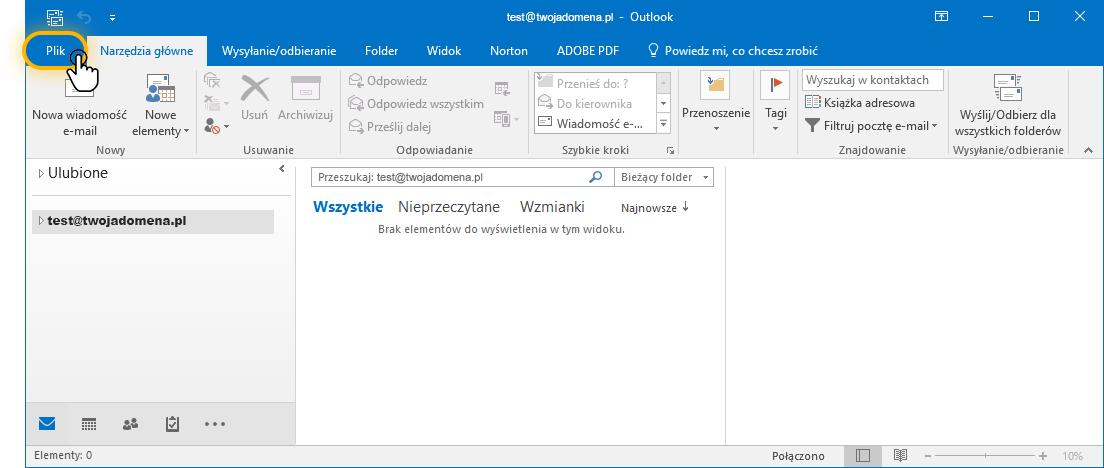The height and width of the screenshot is (468, 1104).
Task: Open the Tasks clipboard icon
Action: coord(172,424)
